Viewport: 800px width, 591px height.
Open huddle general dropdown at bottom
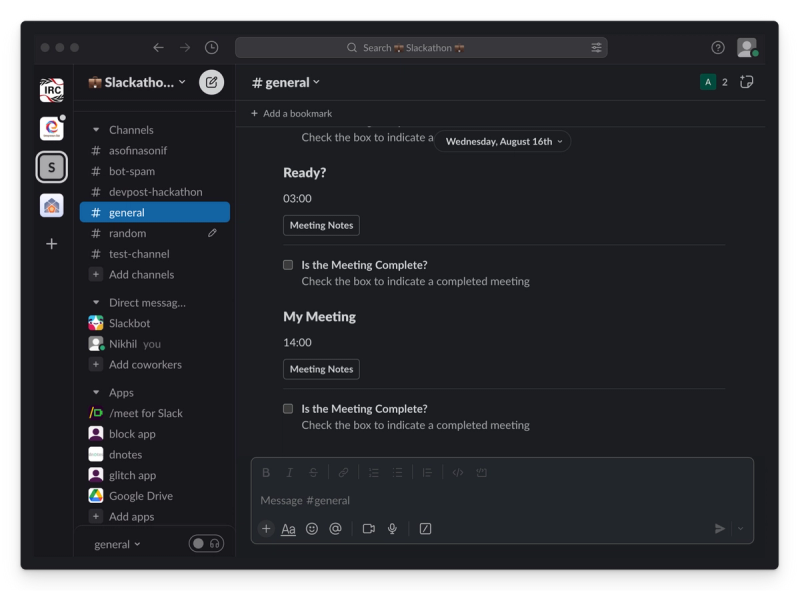(x=117, y=544)
